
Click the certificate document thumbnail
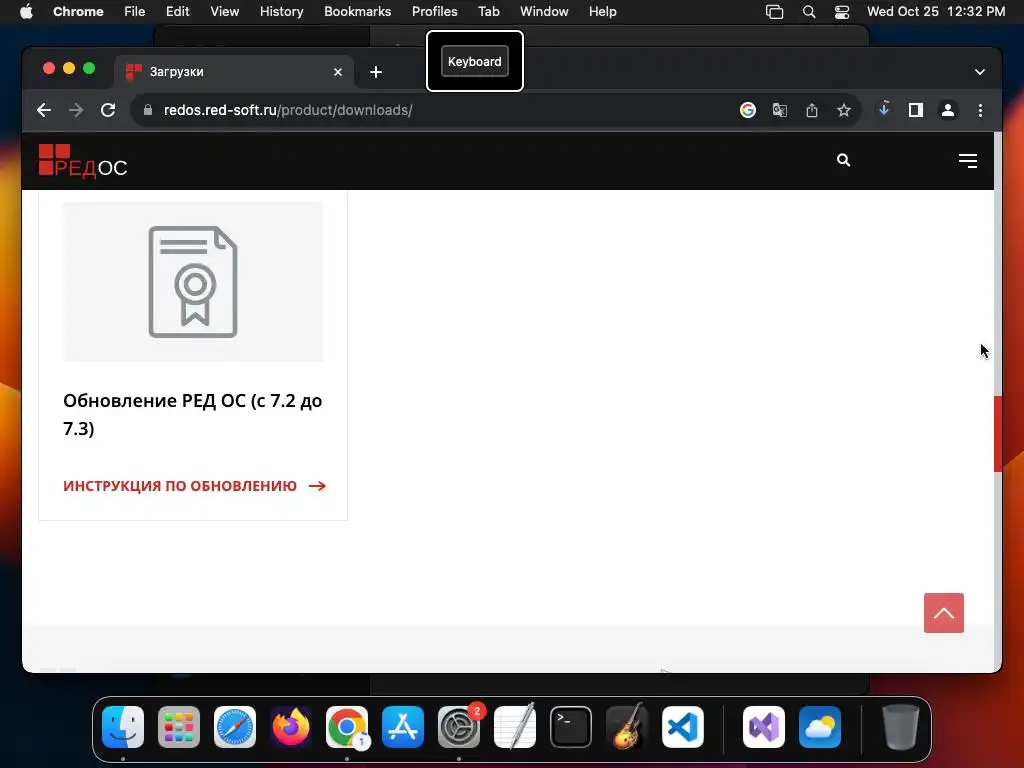point(193,281)
